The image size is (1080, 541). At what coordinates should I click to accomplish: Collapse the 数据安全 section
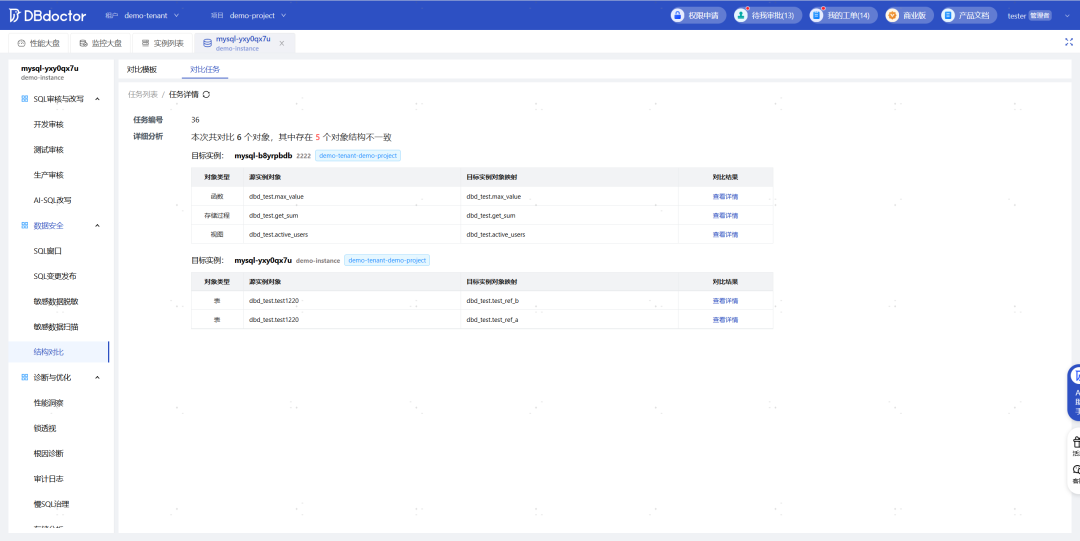pyautogui.click(x=97, y=225)
